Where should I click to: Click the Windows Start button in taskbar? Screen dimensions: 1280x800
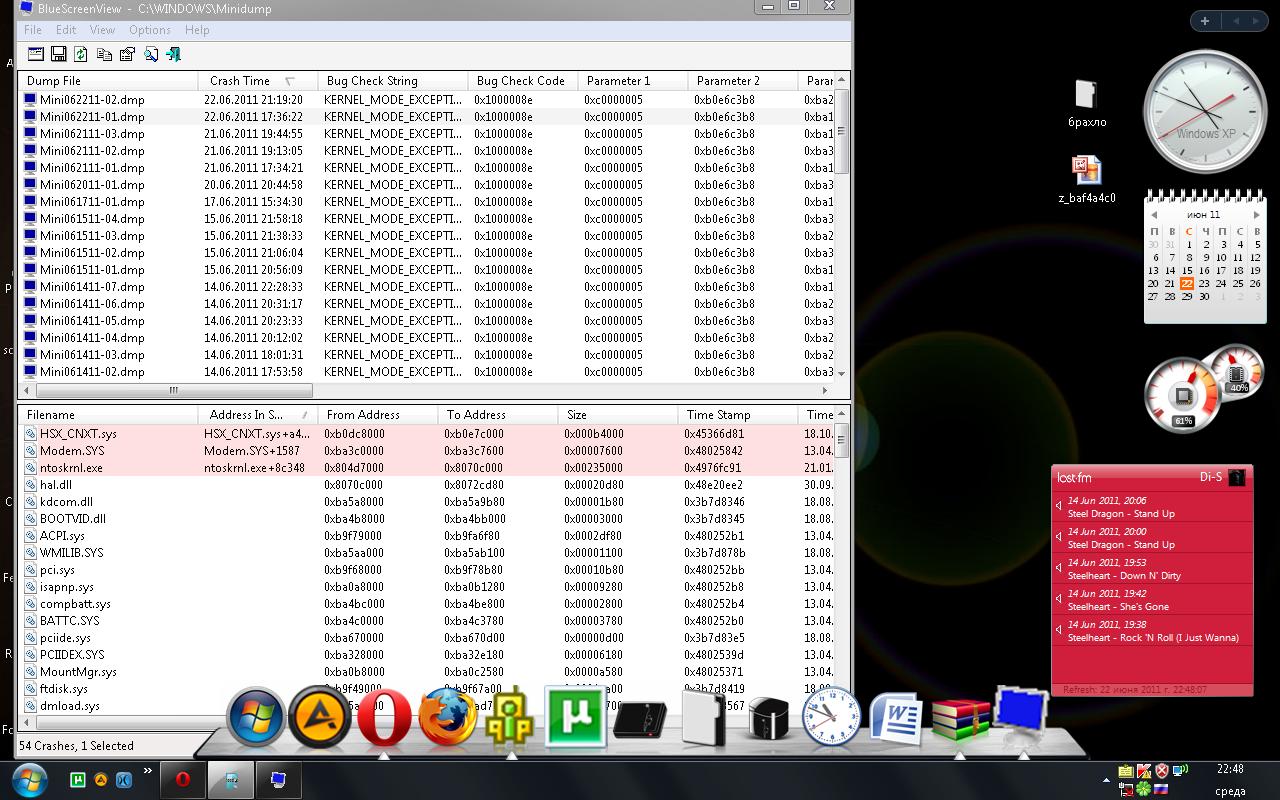(28, 779)
